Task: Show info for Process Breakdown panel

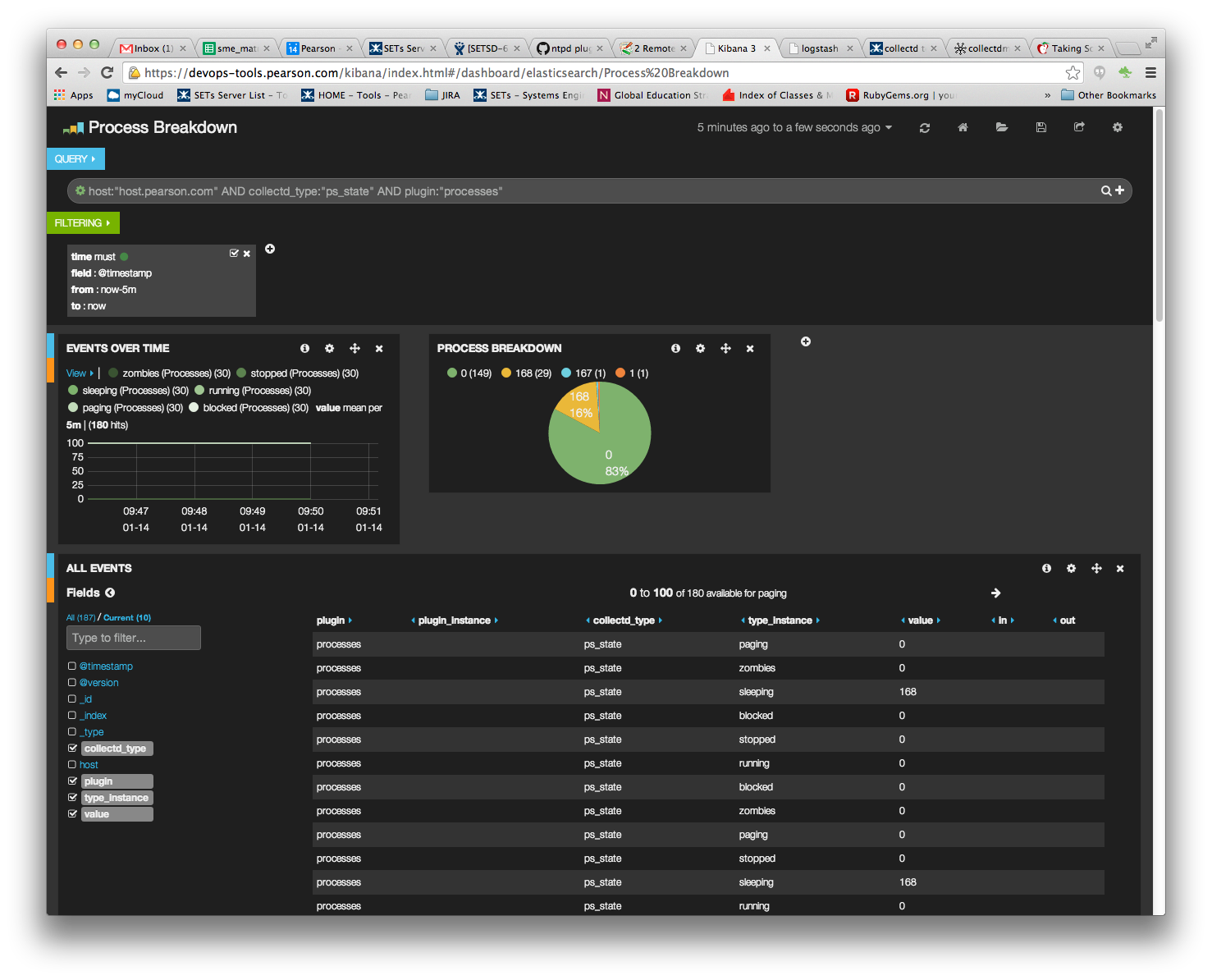Action: point(675,348)
